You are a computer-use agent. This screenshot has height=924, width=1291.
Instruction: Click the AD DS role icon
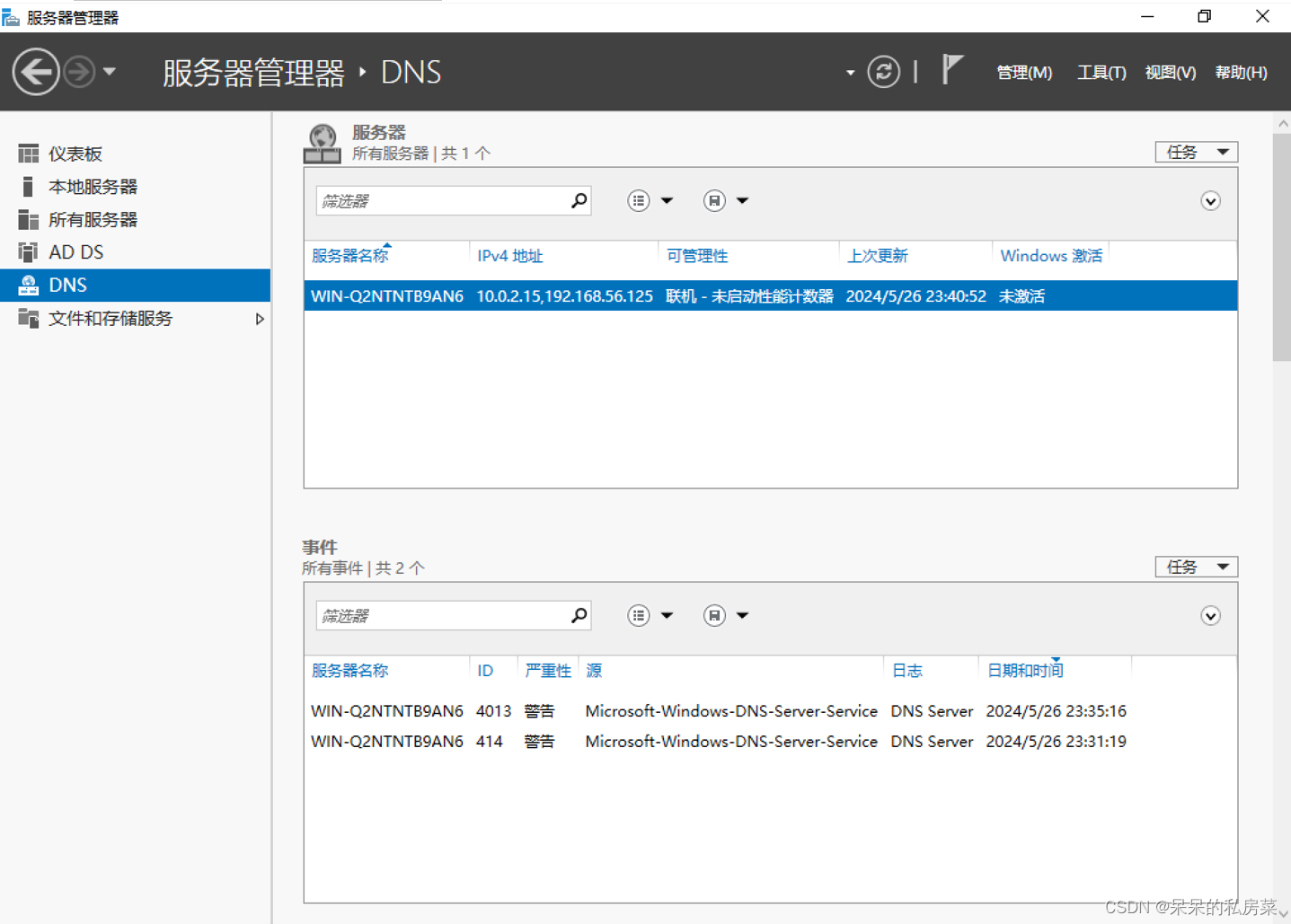coord(29,252)
